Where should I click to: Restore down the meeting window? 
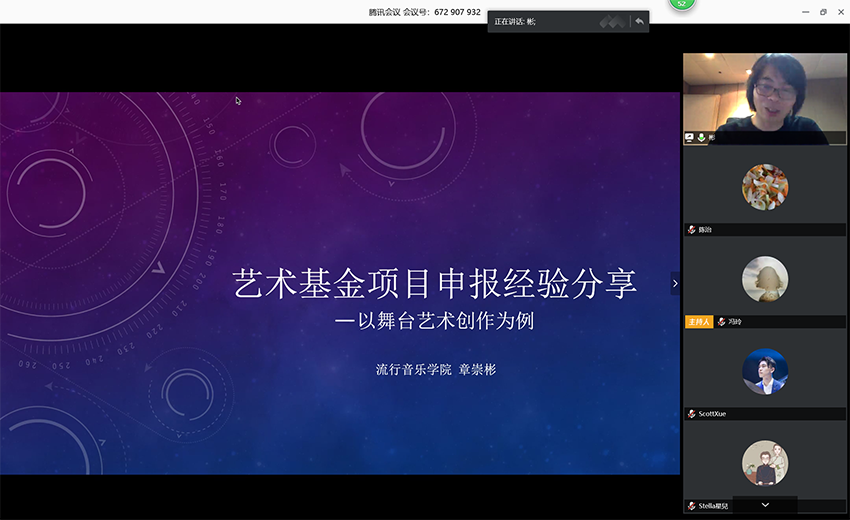coord(823,12)
